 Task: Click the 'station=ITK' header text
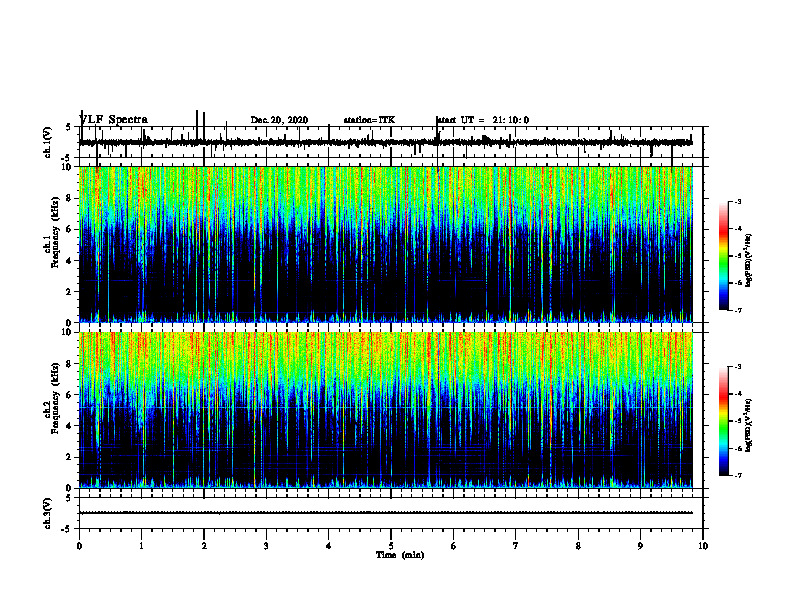[369, 120]
